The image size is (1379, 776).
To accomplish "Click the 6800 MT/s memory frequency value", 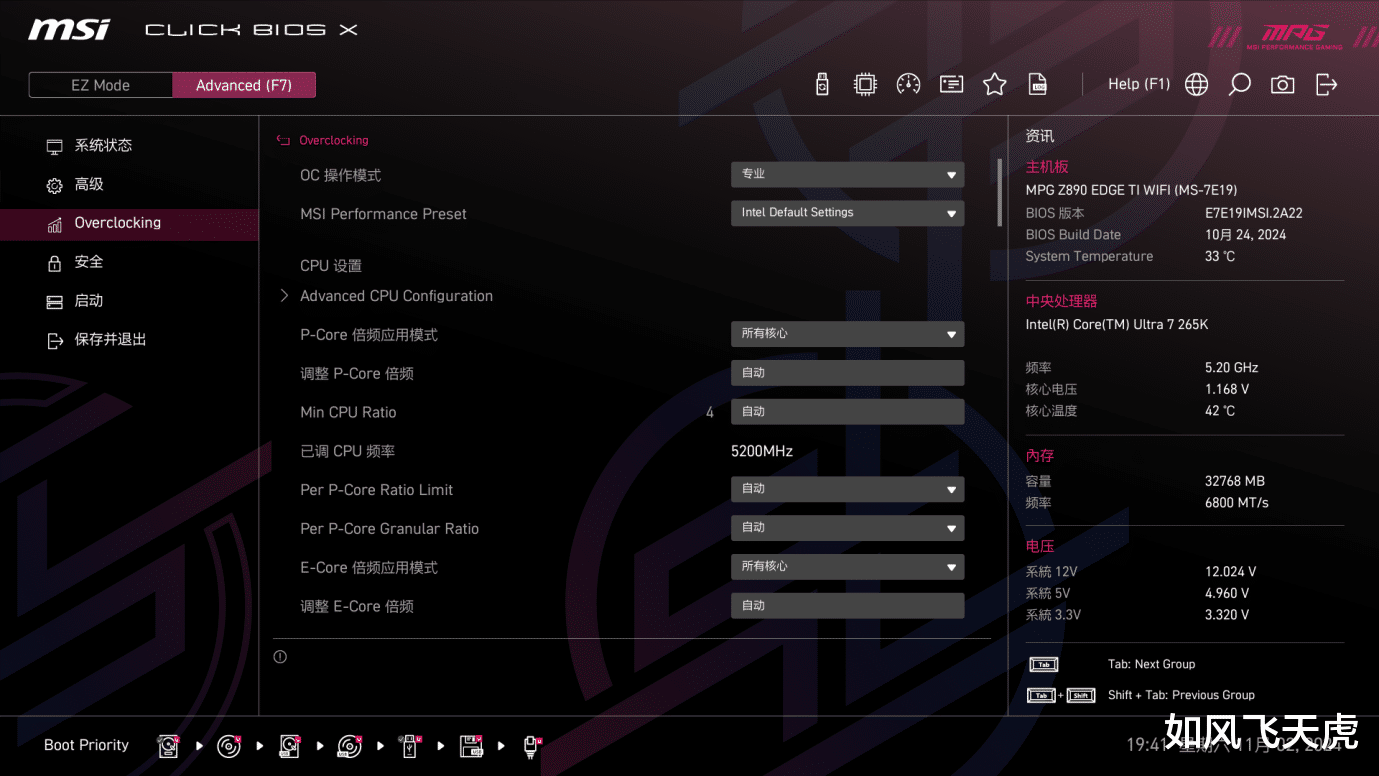I will (1237, 503).
